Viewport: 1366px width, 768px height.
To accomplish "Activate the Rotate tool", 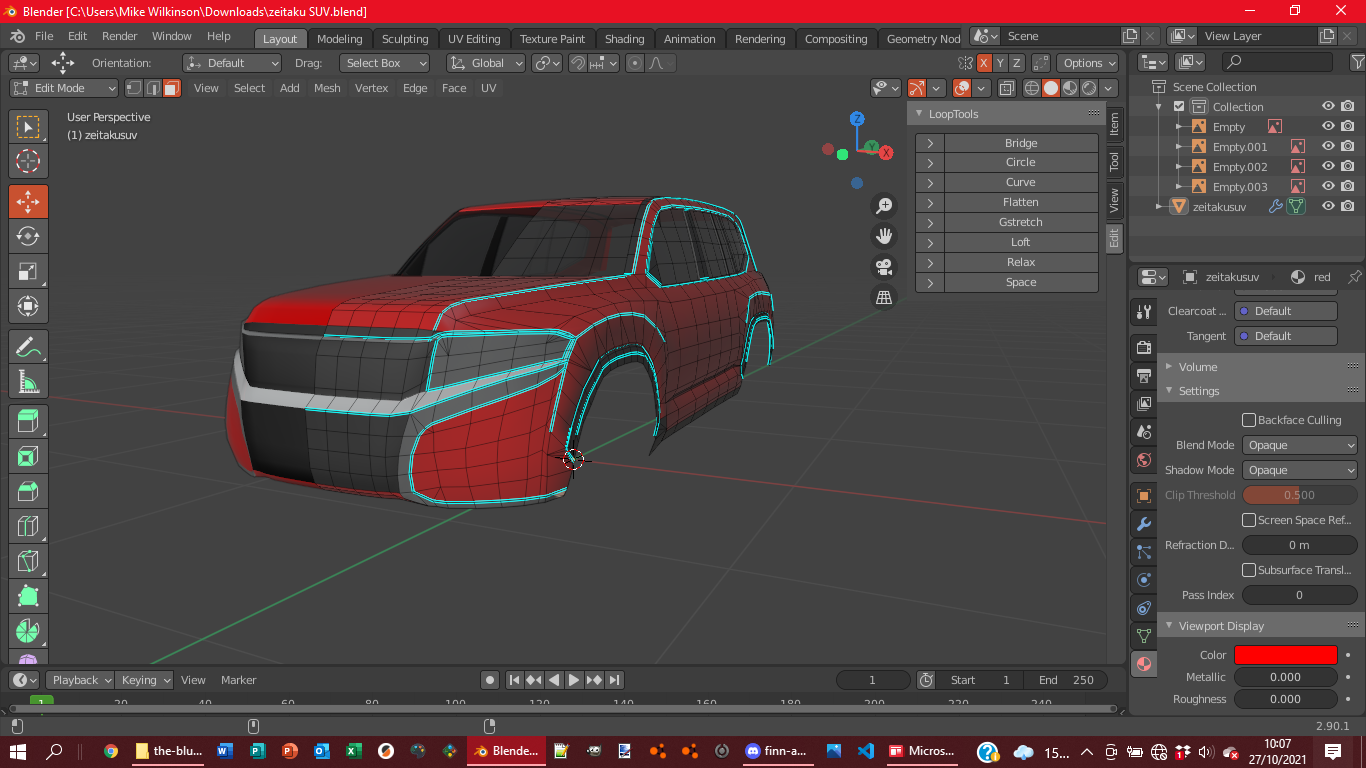I will 28,236.
